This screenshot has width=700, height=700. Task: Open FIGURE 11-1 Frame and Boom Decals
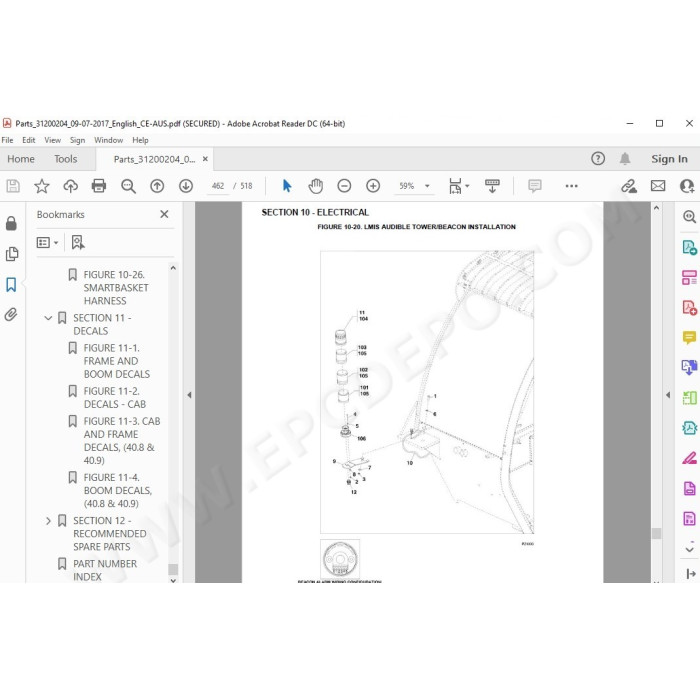[117, 361]
